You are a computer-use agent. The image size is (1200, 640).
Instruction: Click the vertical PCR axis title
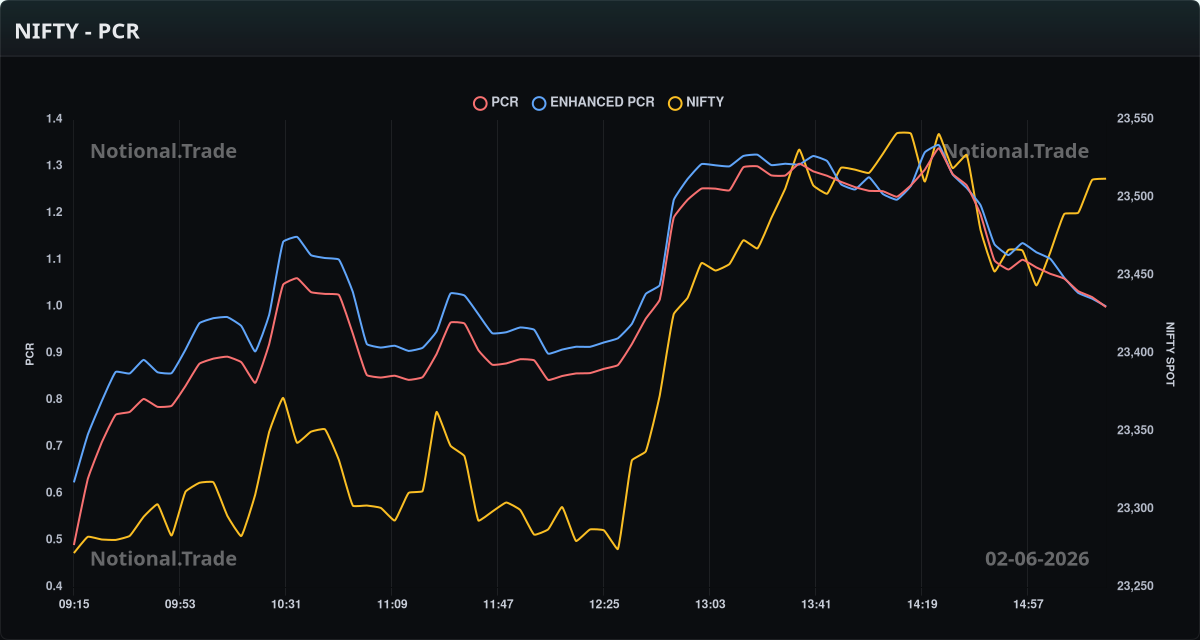[30, 353]
